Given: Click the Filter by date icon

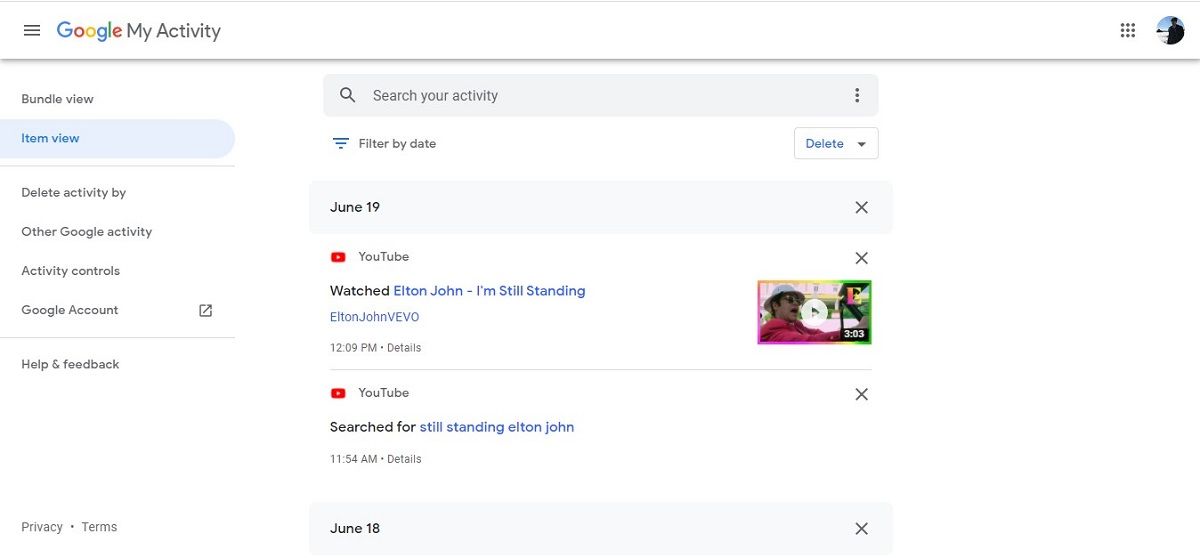Looking at the screenshot, I should [x=341, y=143].
